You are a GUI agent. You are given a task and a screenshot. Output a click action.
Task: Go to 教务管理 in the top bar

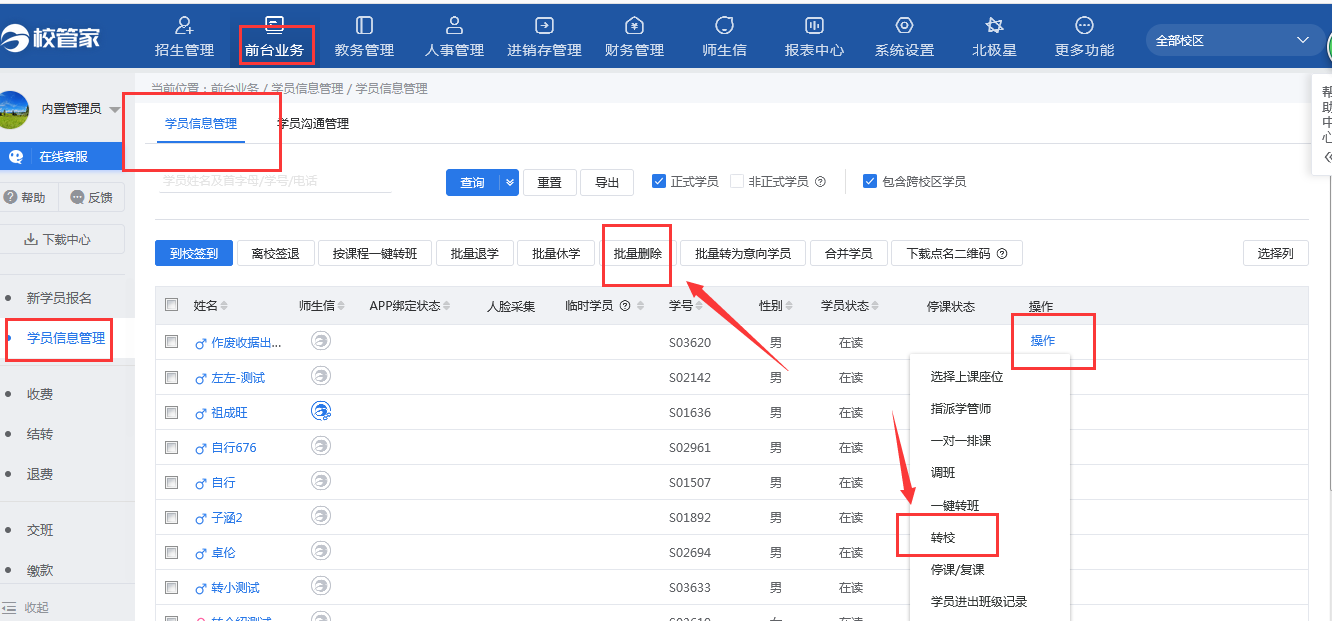coord(364,37)
